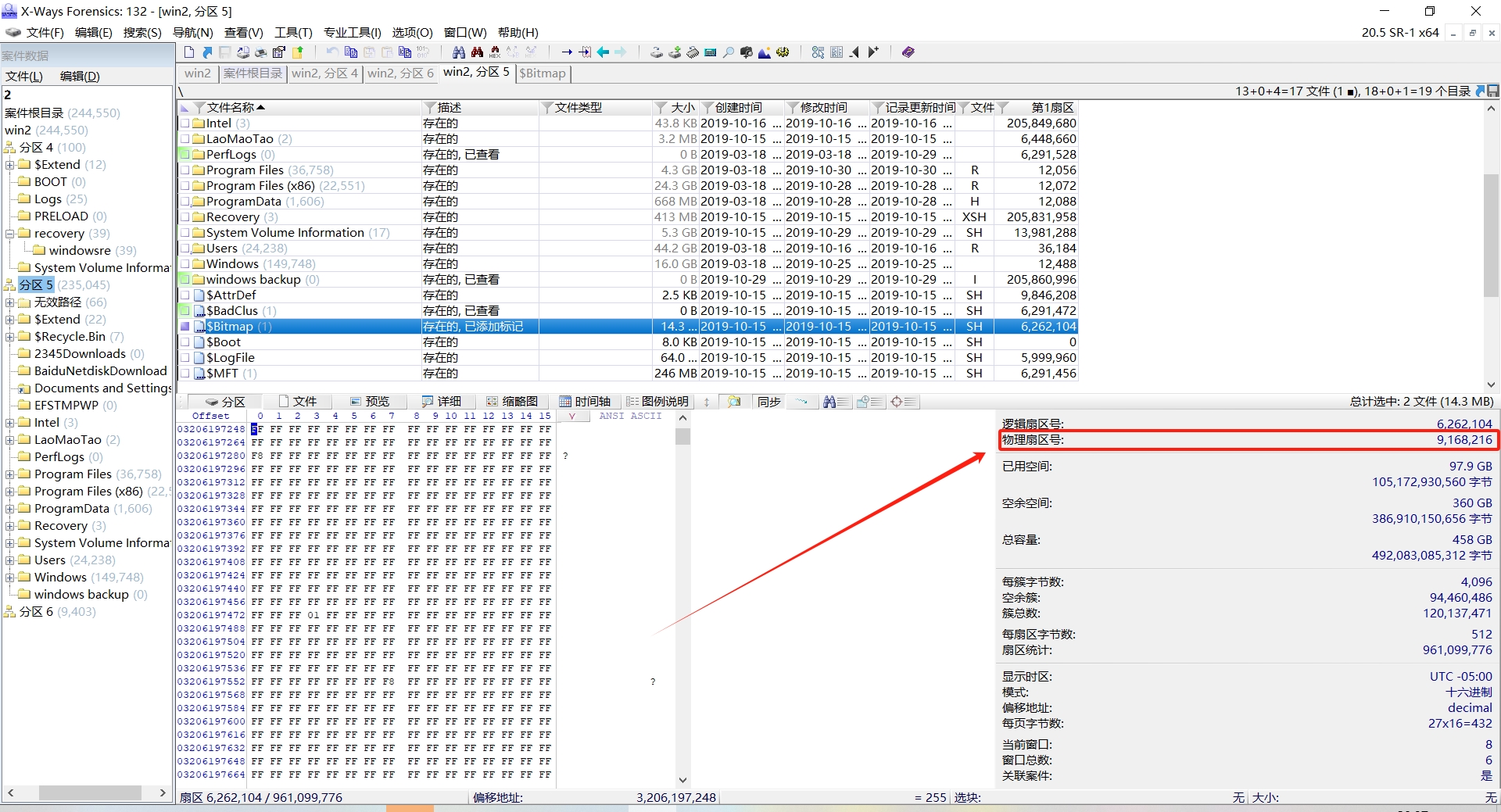Viewport: 1501px width, 812px height.
Task: Expand the $Recycle.Bin tree node
Action: (x=9, y=337)
